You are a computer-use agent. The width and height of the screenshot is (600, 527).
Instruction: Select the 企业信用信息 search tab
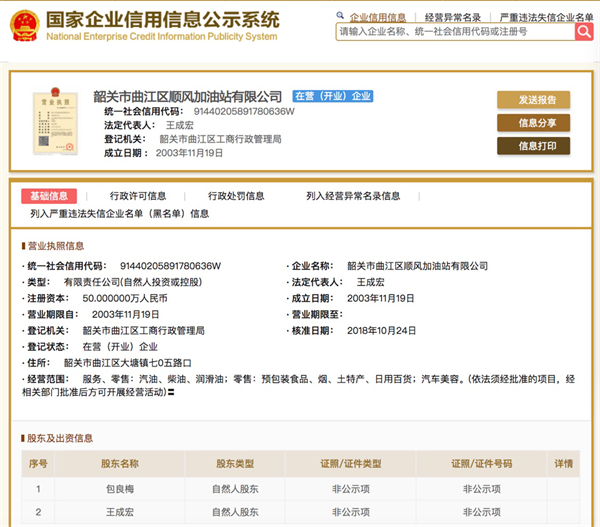(378, 17)
